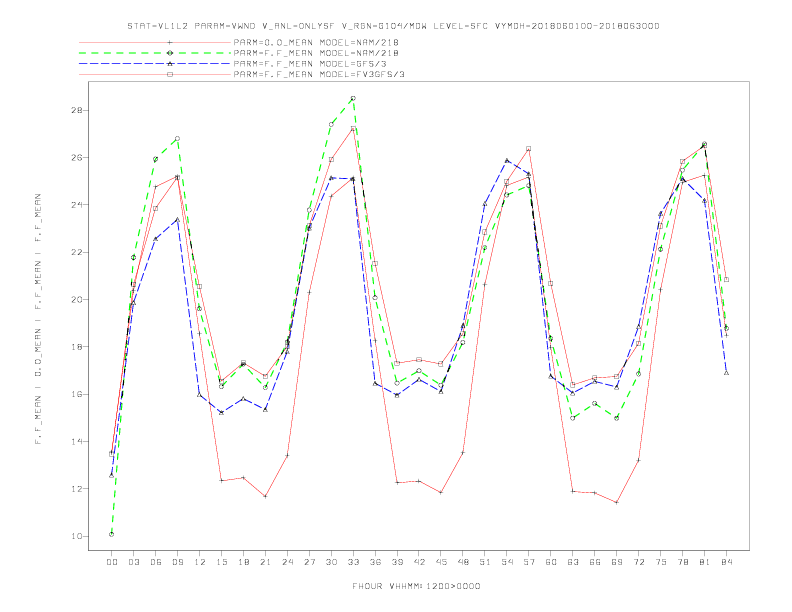Screen dimensions: 792x612
Task: Select legend entry PARM=F.F_MEAN MODEL=NAM/218
Action: pyautogui.click(x=316, y=53)
